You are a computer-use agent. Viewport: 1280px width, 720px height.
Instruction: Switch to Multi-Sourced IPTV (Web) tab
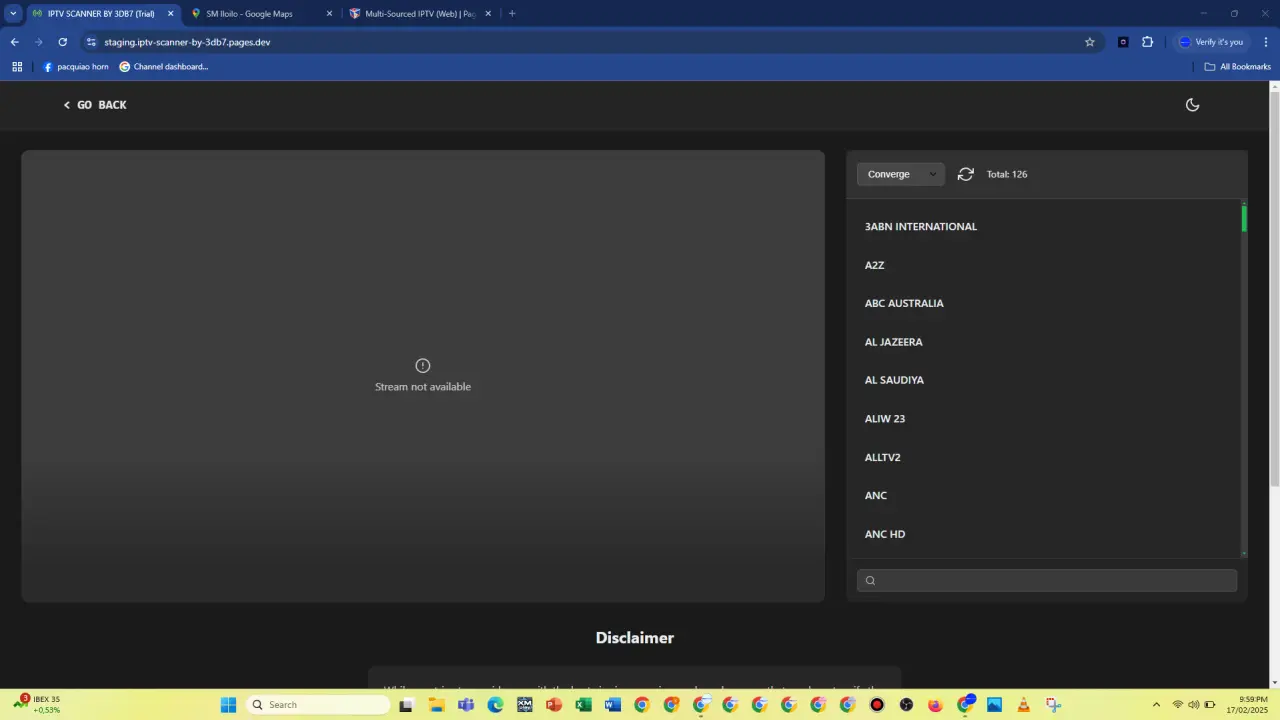pyautogui.click(x=419, y=14)
